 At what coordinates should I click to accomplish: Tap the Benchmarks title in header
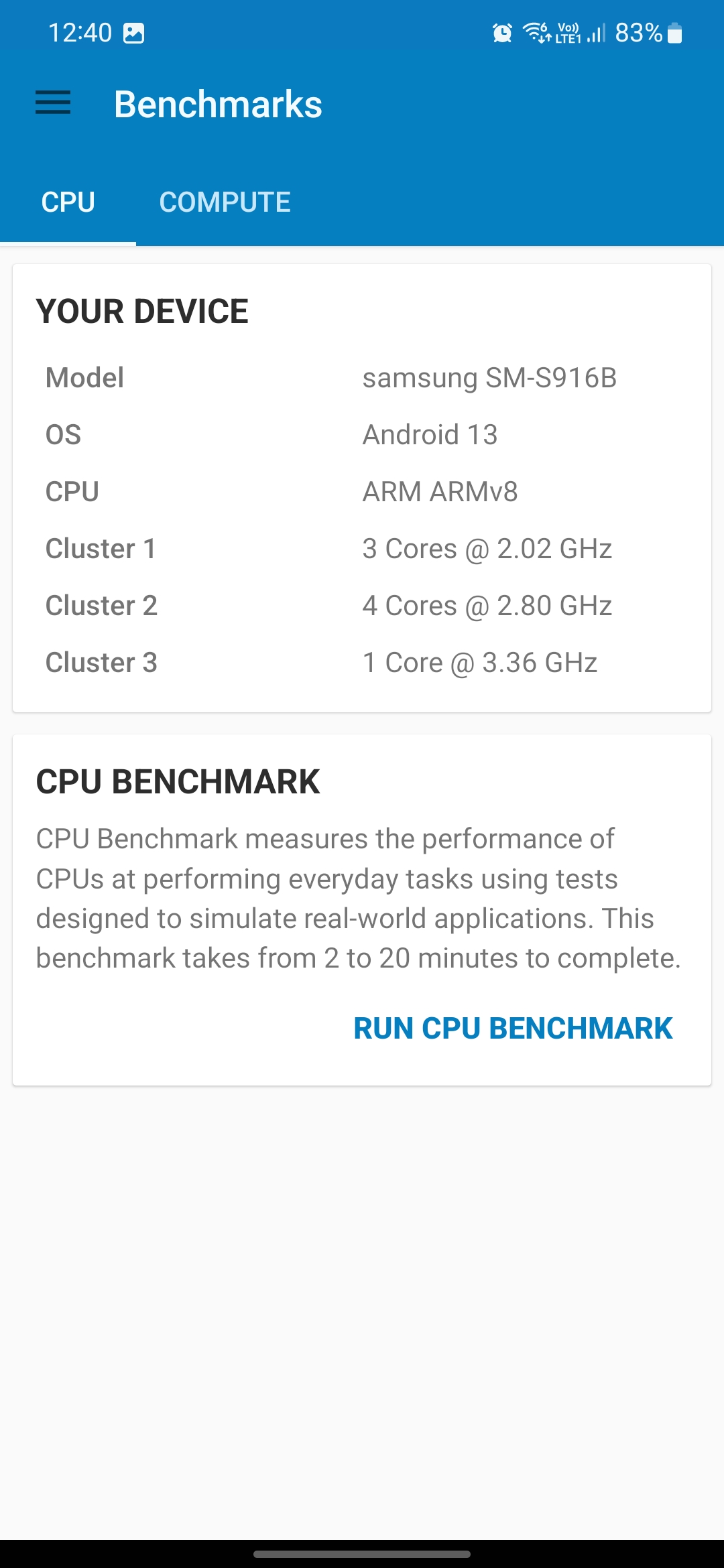coord(218,105)
